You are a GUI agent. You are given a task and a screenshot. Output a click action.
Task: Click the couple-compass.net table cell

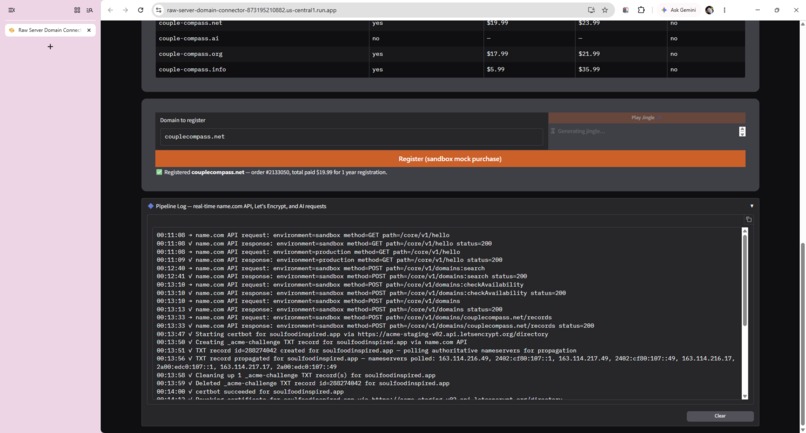[x=262, y=23]
